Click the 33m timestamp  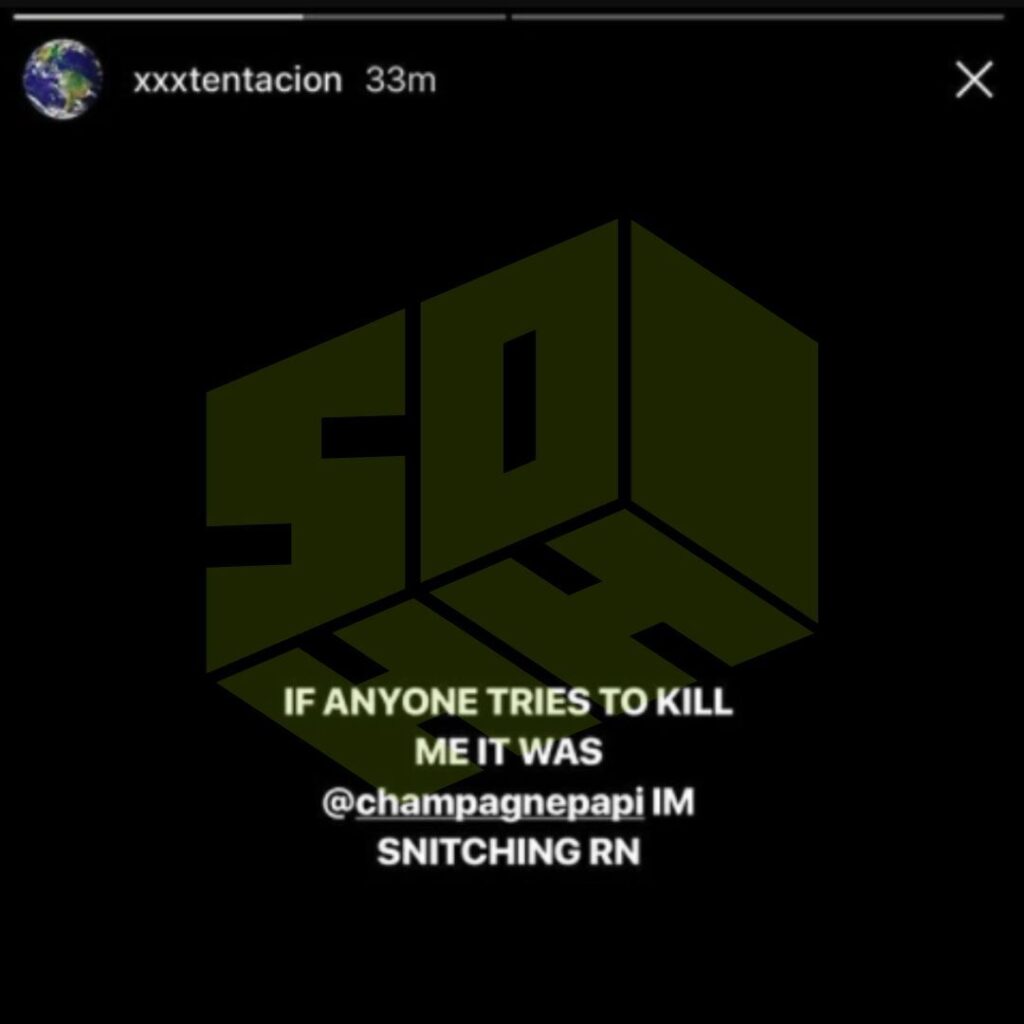click(400, 80)
